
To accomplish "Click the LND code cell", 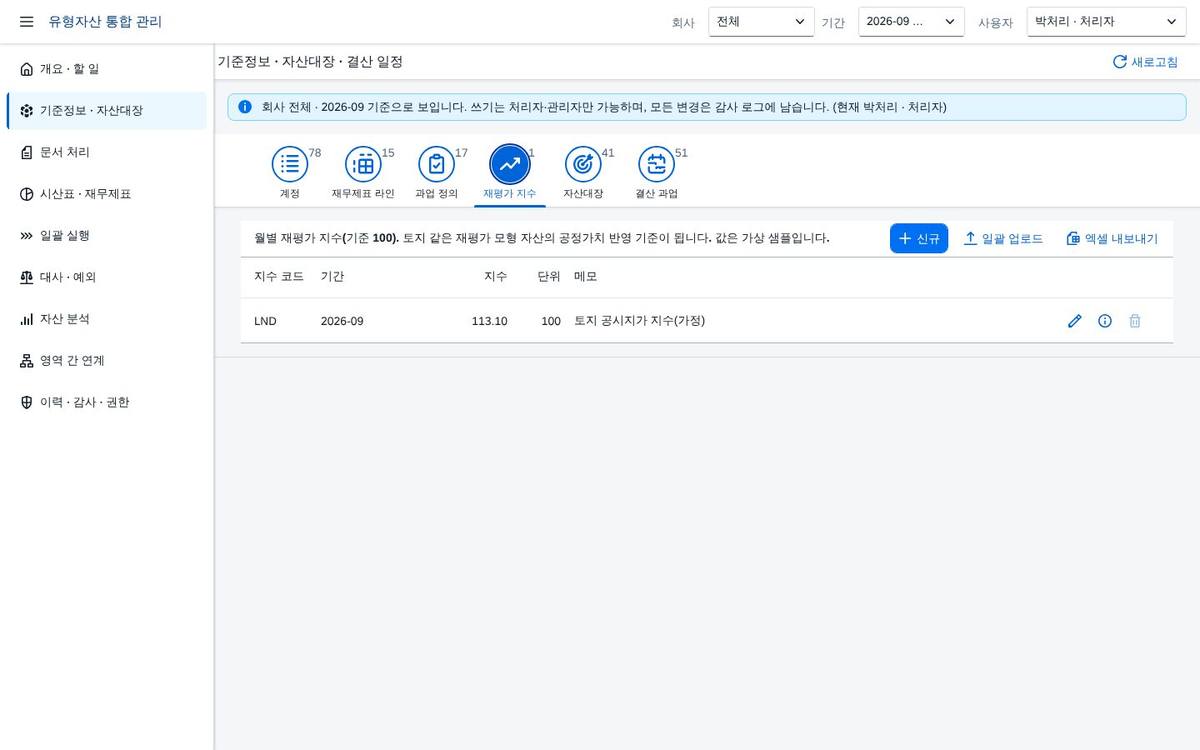I will [265, 321].
